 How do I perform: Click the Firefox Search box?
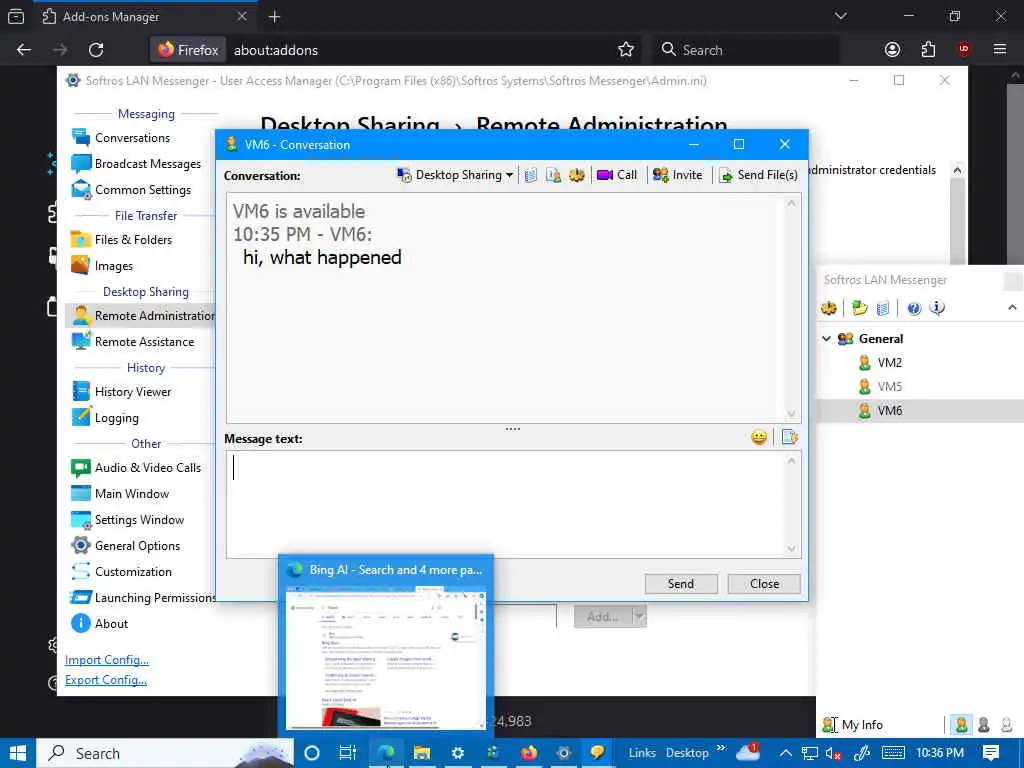point(745,50)
